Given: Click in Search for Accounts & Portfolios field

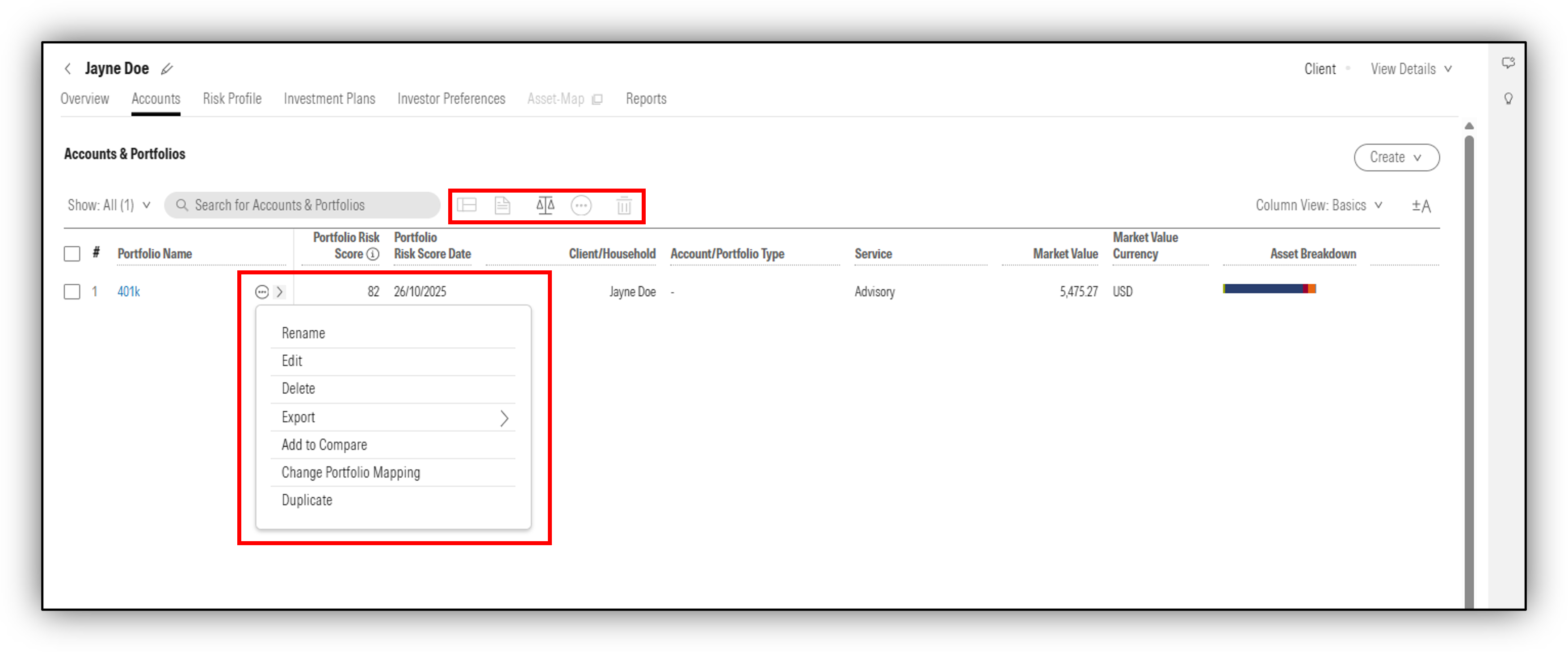Looking at the screenshot, I should (x=302, y=205).
